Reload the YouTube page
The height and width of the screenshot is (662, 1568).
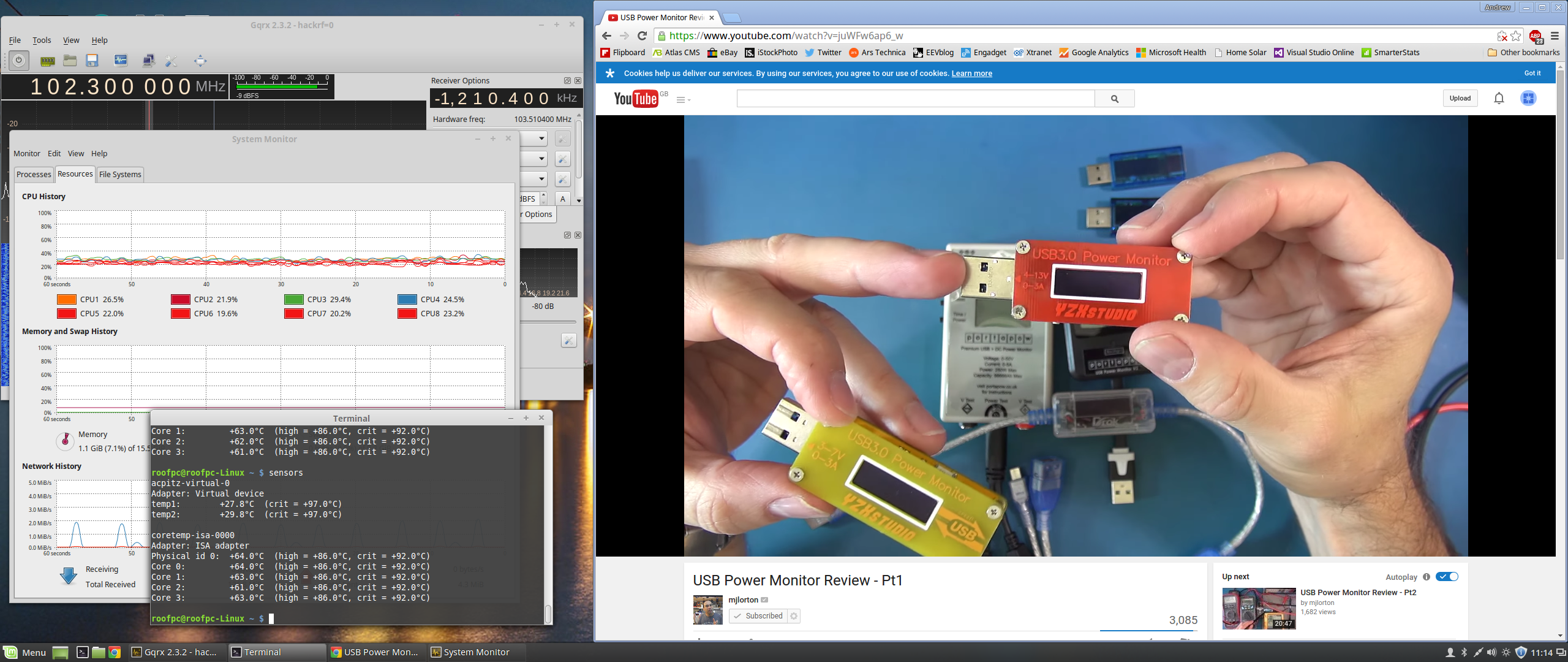coord(642,36)
